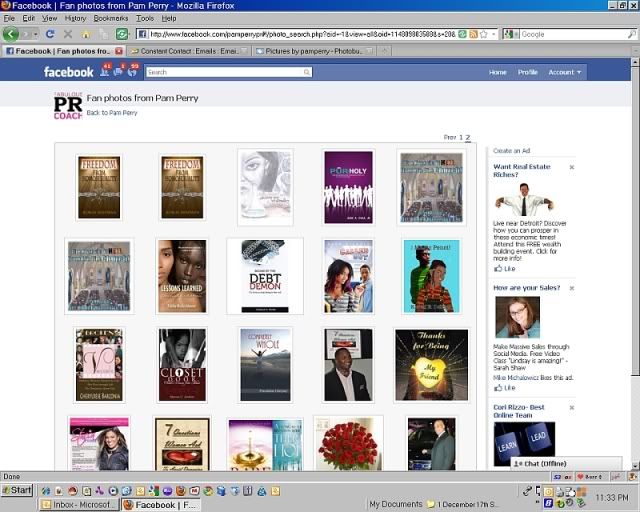Open the Cori Rizzo Best Online Team ad
This screenshot has height=512, width=640.
point(519,411)
